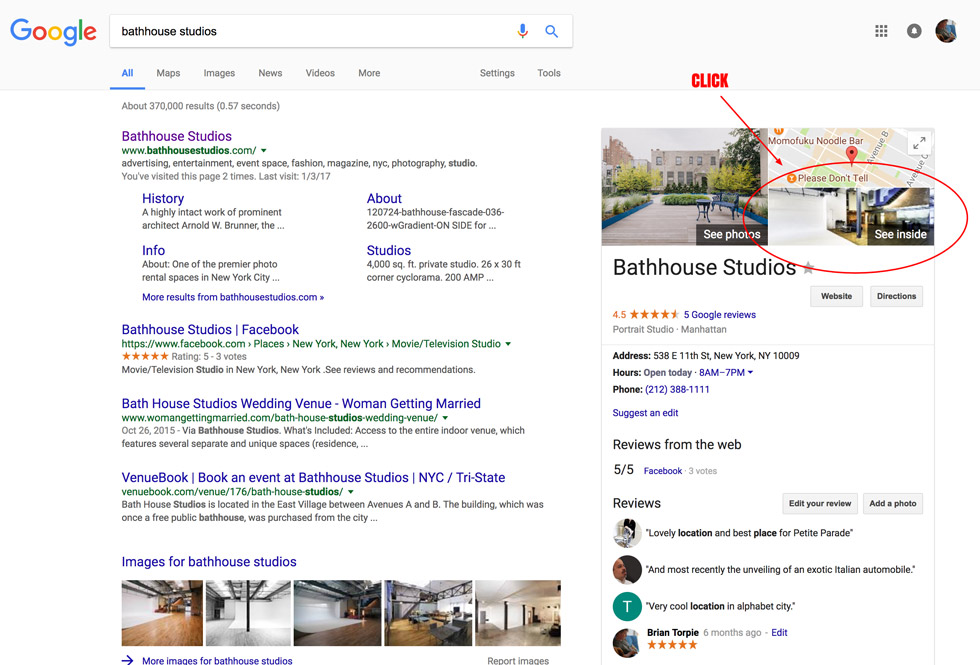Viewport: 980px width, 665px height.
Task: Open third image thumbnail with white cyclorama
Action: (337, 613)
